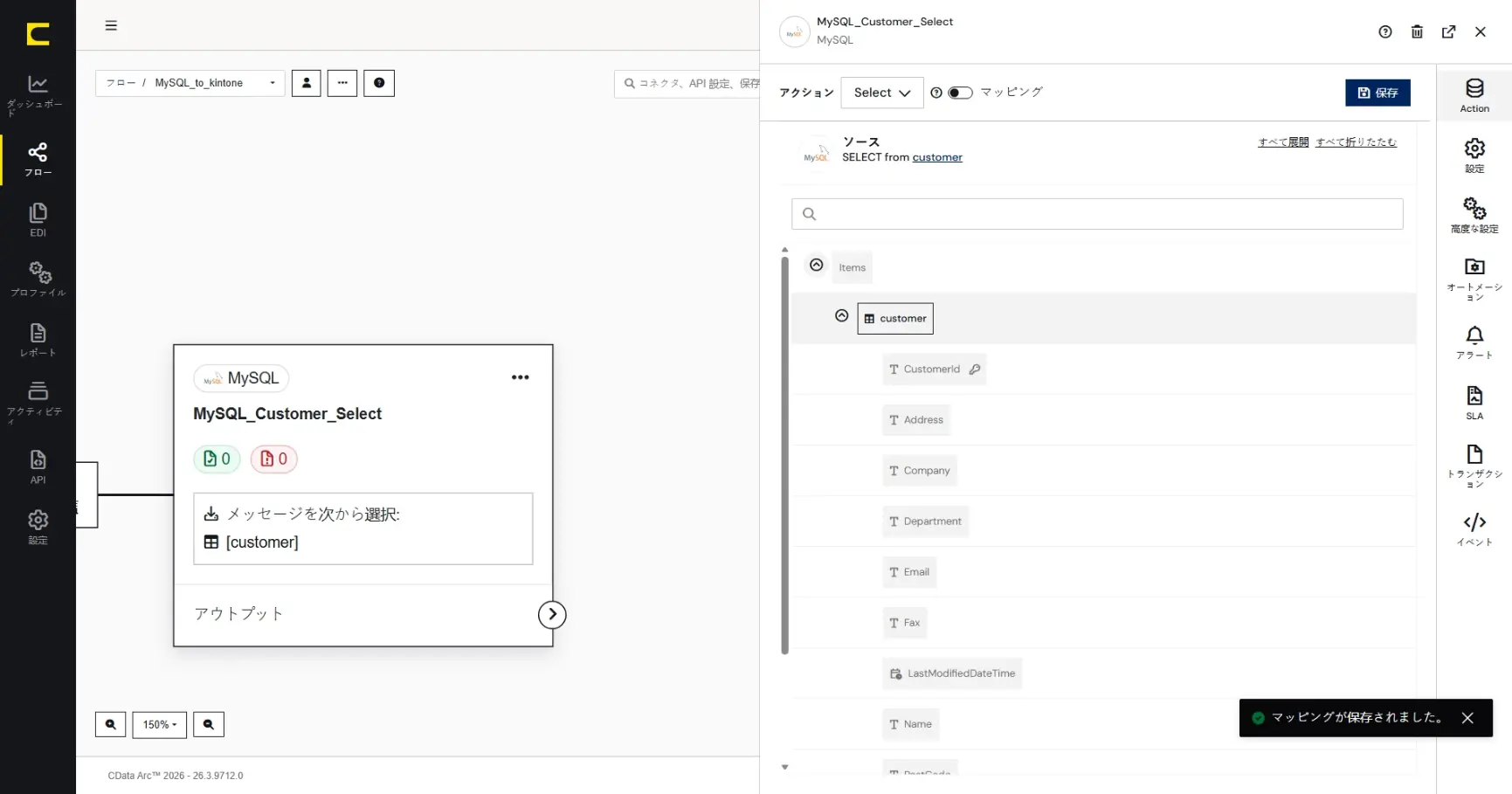This screenshot has height=794, width=1512.
Task: Open the Dashboard section in sidebar
Action: [38, 95]
